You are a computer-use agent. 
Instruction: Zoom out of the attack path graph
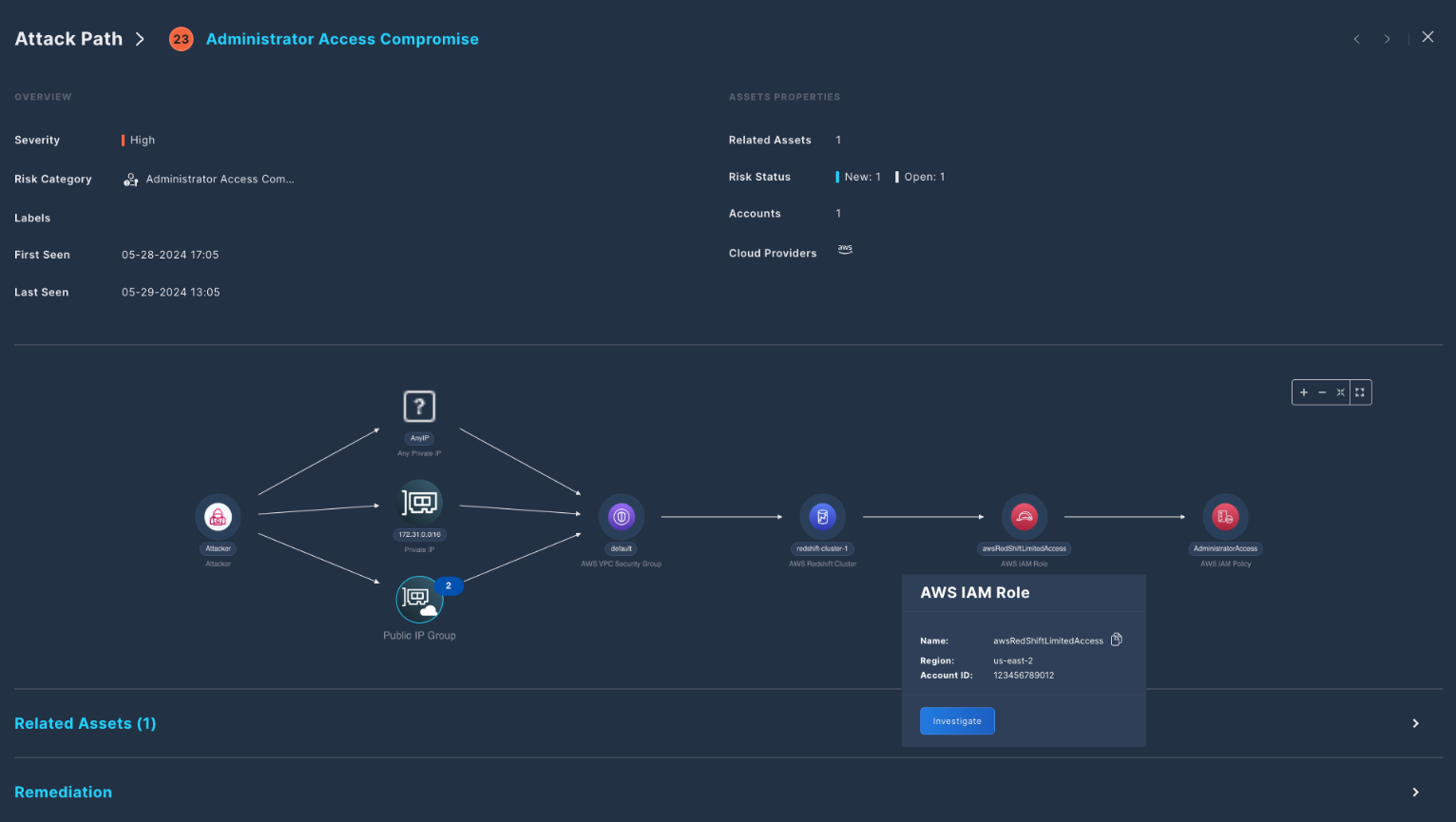[1322, 392]
